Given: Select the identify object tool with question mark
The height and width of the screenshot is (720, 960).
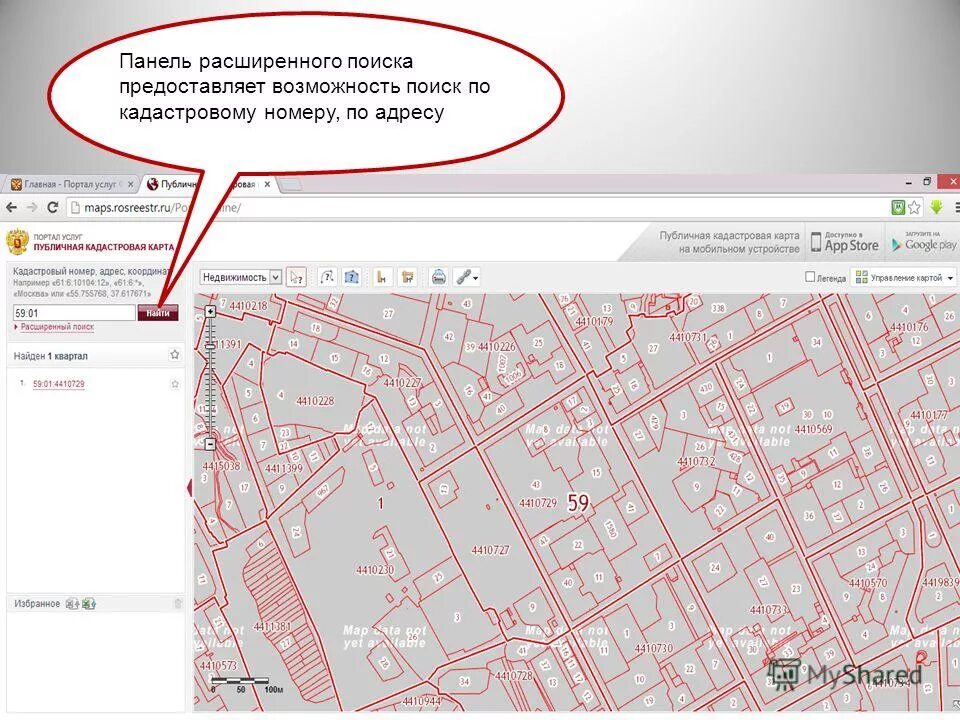Looking at the screenshot, I should [297, 276].
